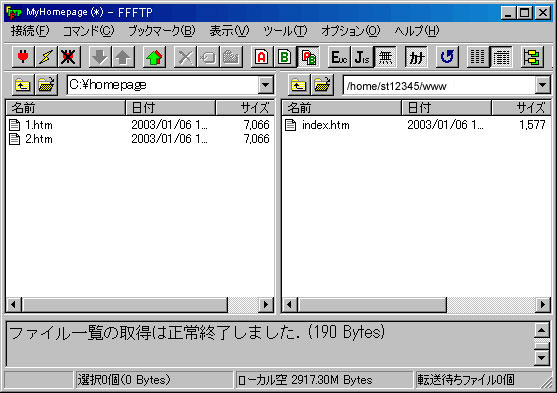Sort local files by 名前 column header

pos(66,108)
